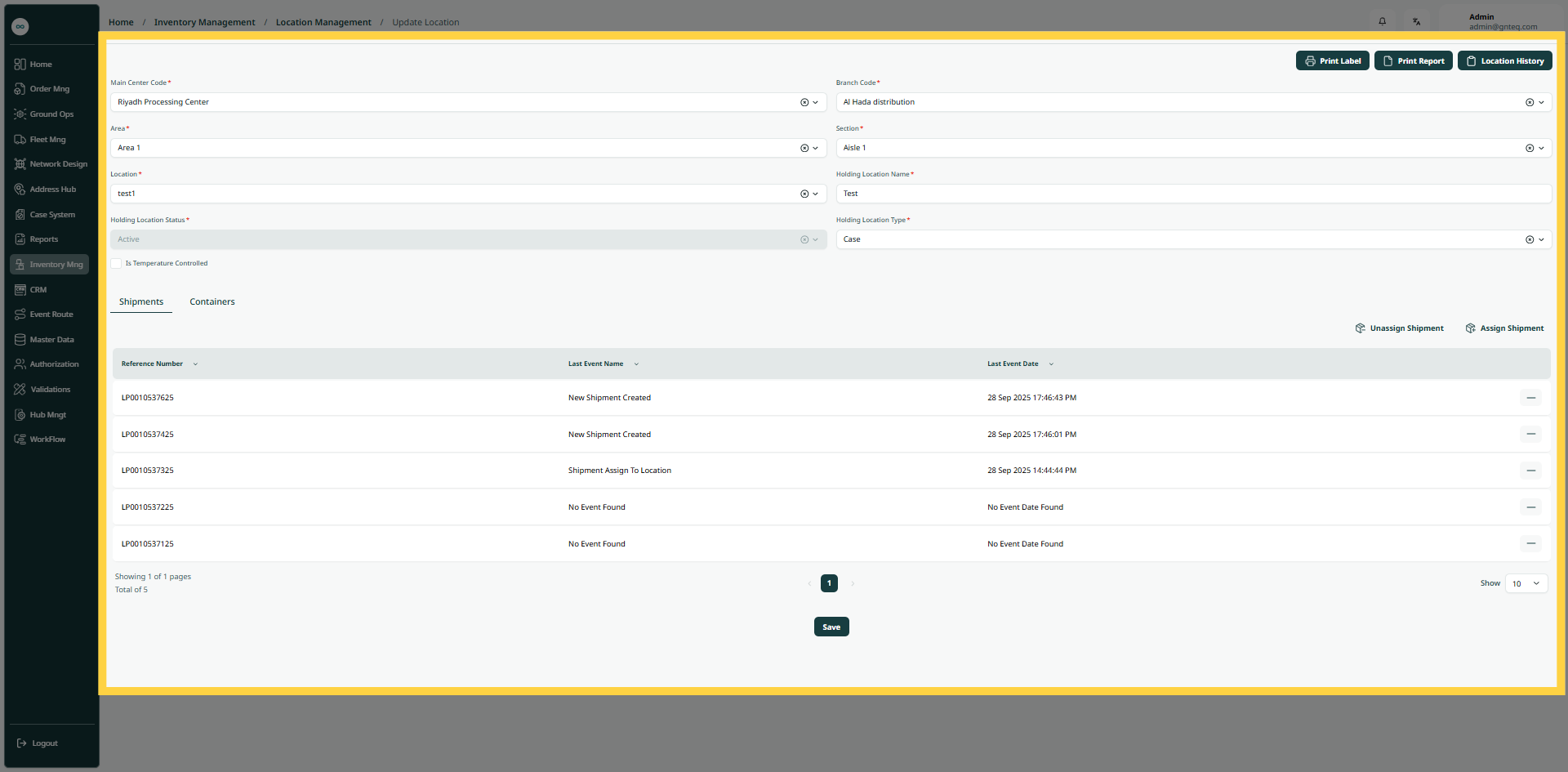Viewport: 1568px width, 772px height.
Task: Click the Print Label button
Action: click(x=1332, y=61)
